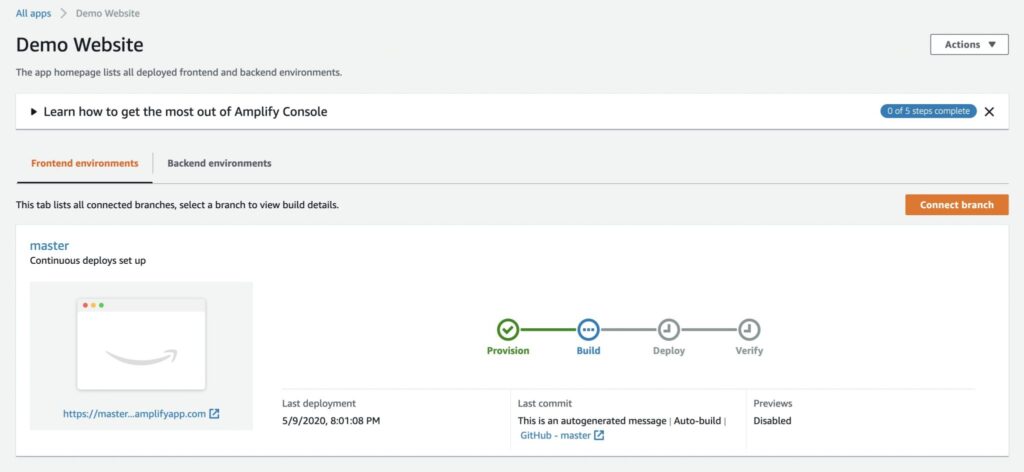Click the 0 of 5 steps complete badge
The image size is (1024, 472).
[x=928, y=111]
